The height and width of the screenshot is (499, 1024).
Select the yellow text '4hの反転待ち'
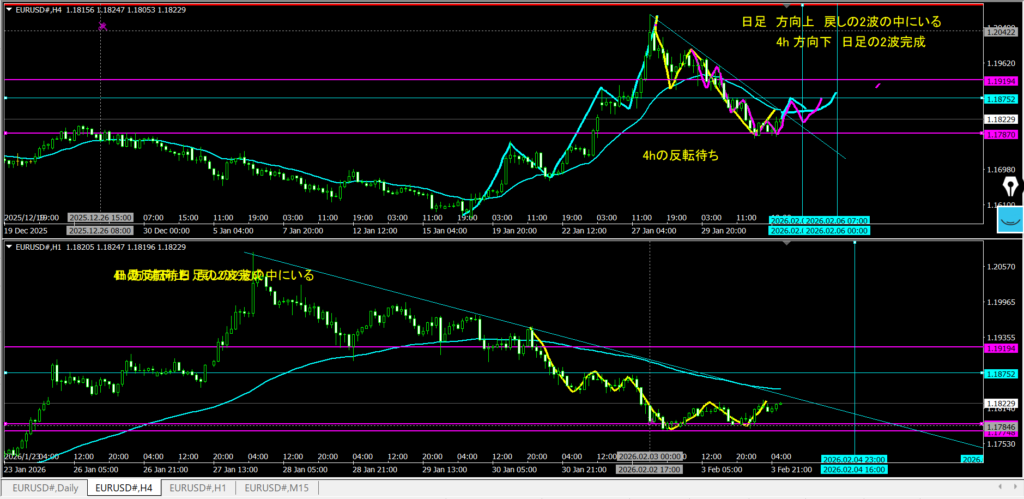[680, 156]
